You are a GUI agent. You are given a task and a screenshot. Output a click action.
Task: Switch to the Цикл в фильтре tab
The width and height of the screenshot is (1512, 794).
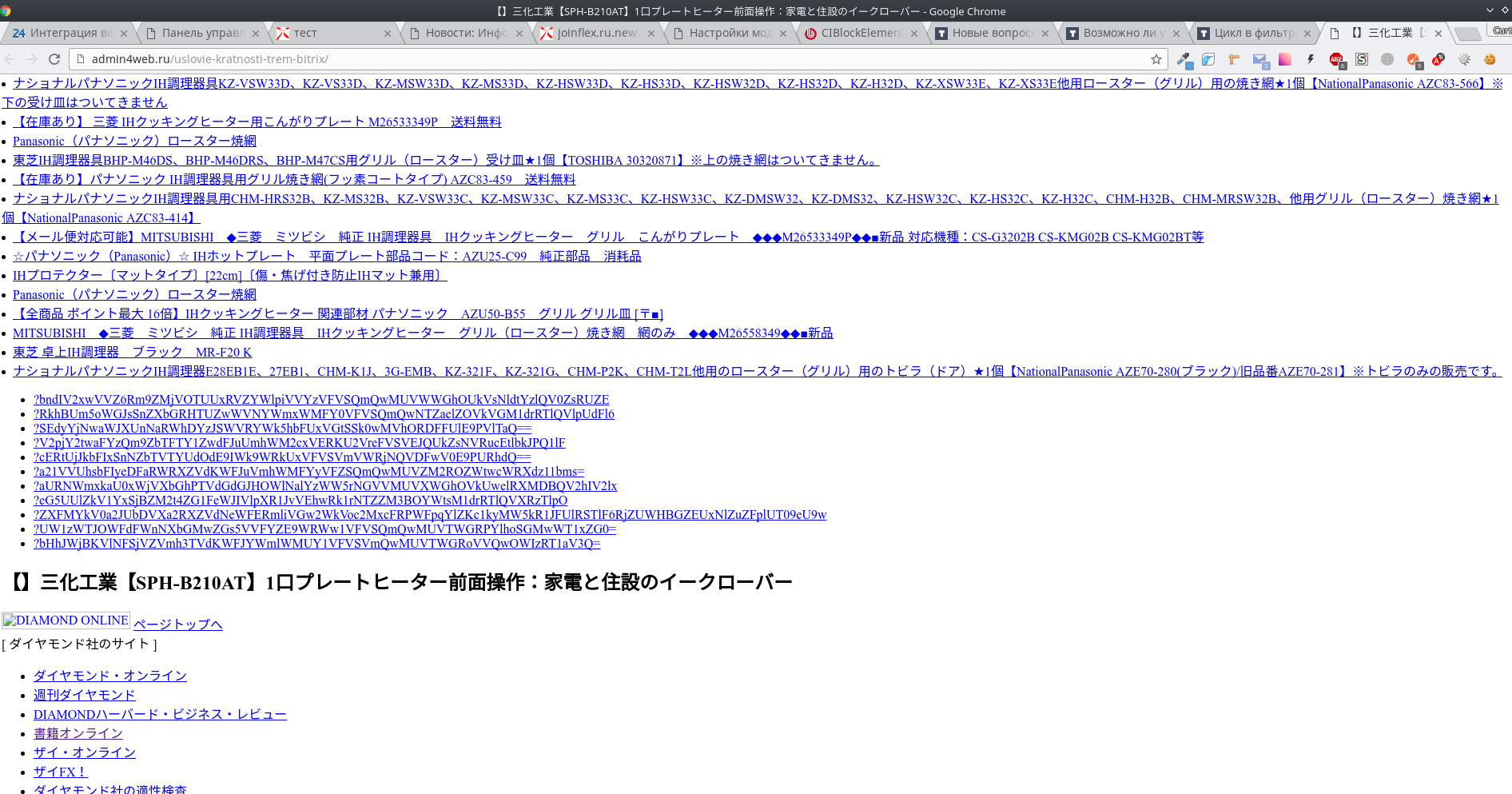1254,33
